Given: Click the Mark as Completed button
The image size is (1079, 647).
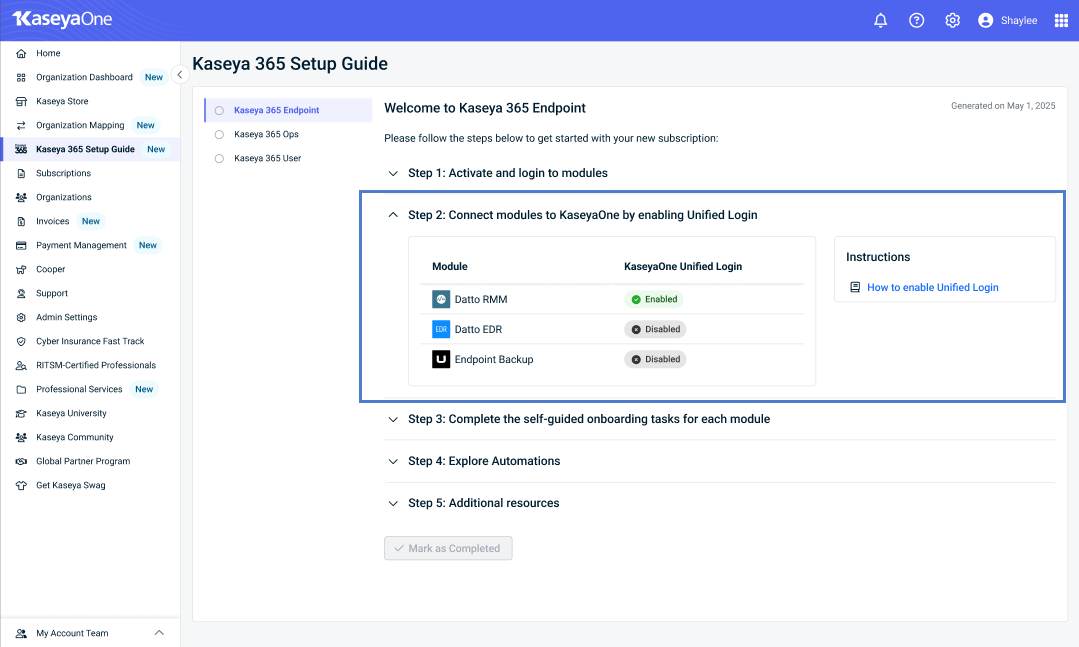Looking at the screenshot, I should (448, 549).
